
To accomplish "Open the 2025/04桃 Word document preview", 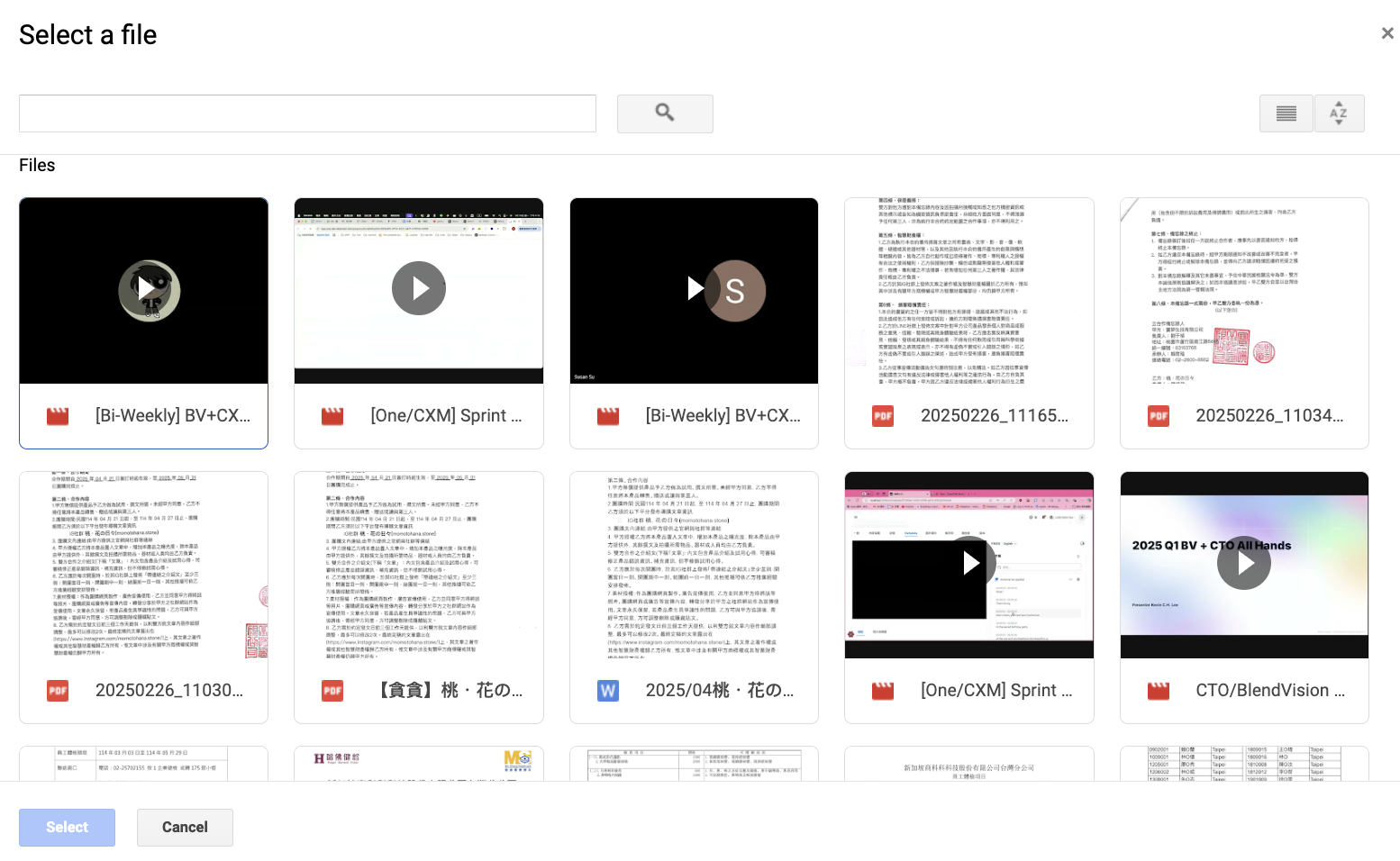I will coord(694,565).
